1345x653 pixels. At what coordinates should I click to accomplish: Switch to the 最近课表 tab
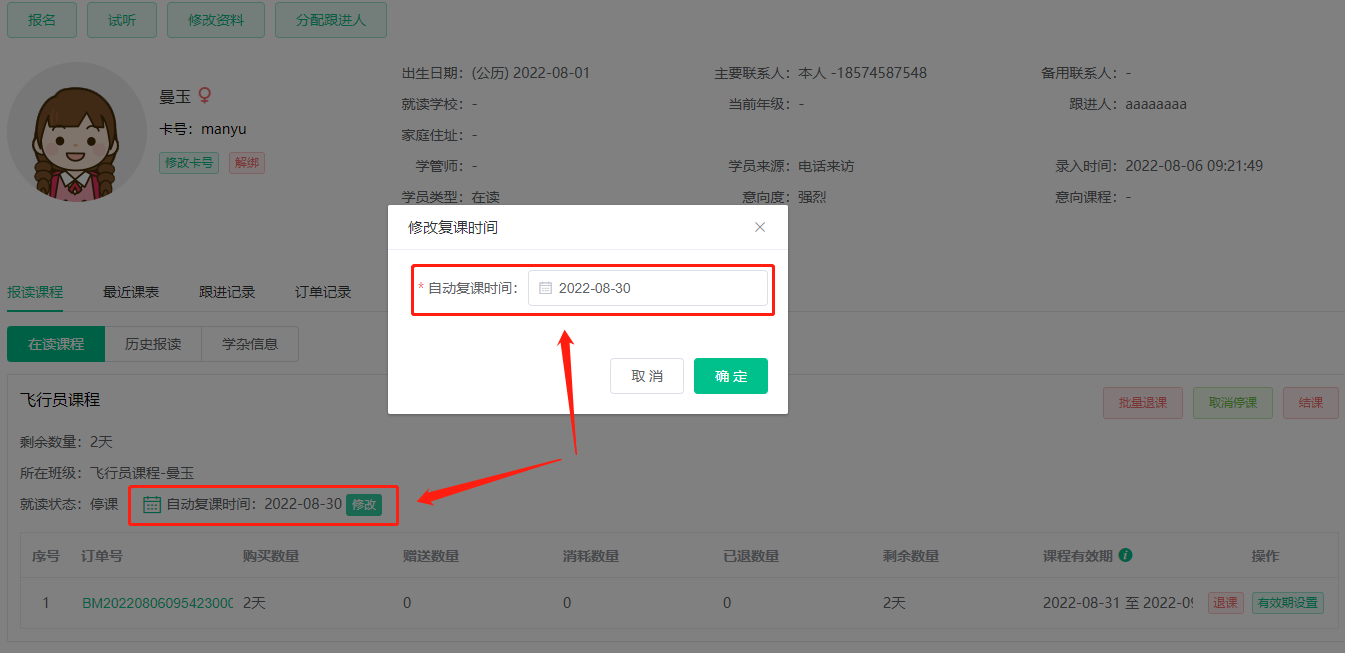click(x=131, y=292)
